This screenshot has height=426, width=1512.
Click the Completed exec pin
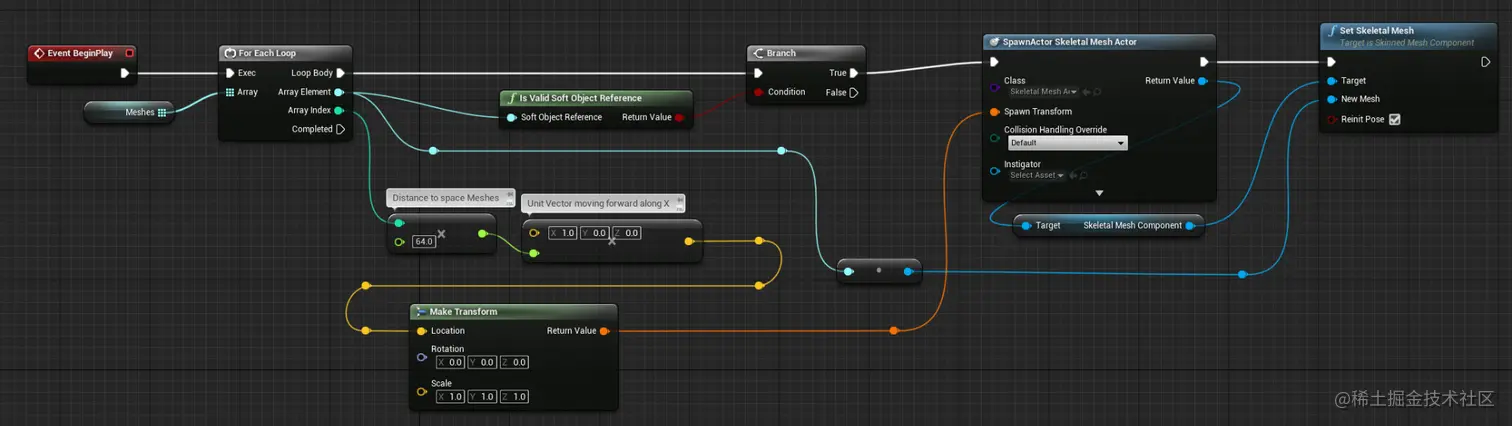[x=341, y=129]
